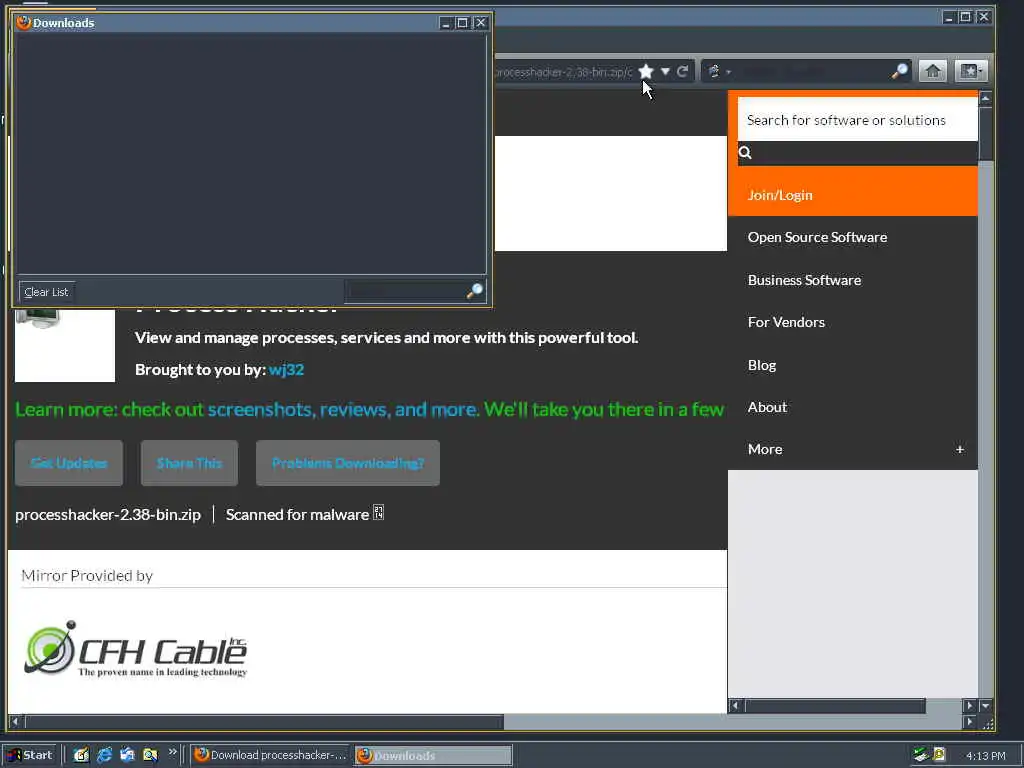Click the page vertical scrollbar down arrow
The image size is (1024, 768).
985,705
